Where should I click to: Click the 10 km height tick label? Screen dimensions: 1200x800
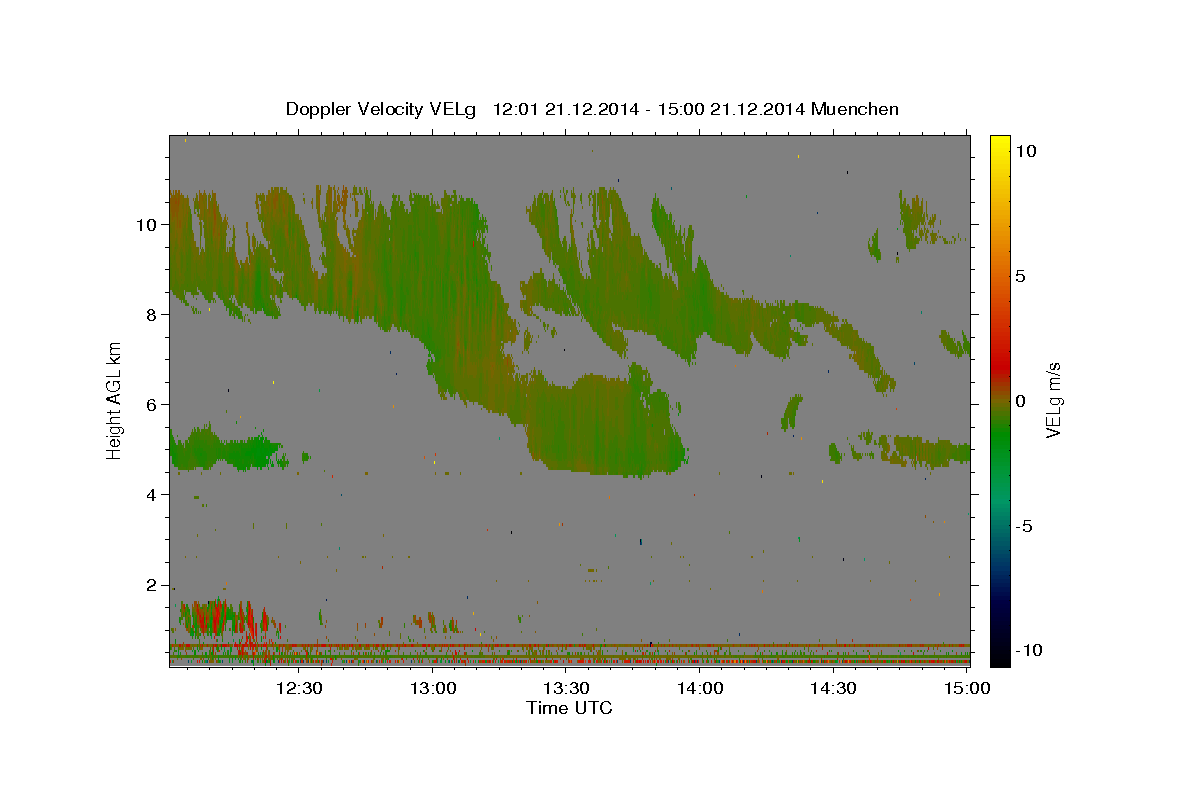(146, 224)
